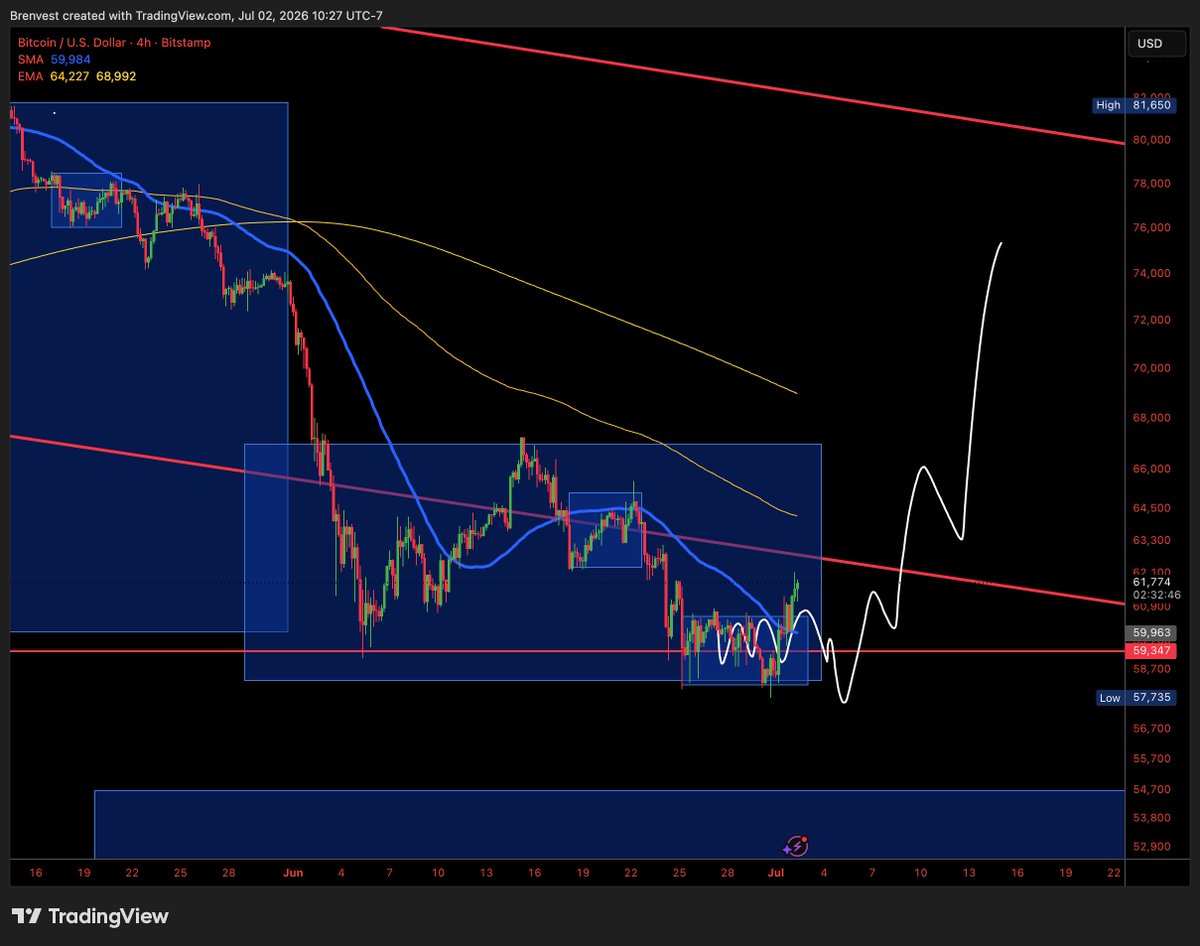
Task: Click the 63,300 price axis label
Action: click(x=1152, y=540)
